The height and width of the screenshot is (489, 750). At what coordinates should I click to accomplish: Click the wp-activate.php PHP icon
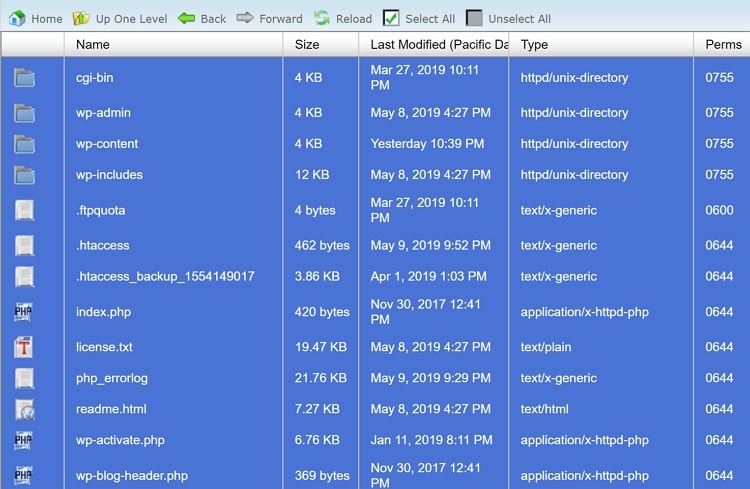point(23,440)
